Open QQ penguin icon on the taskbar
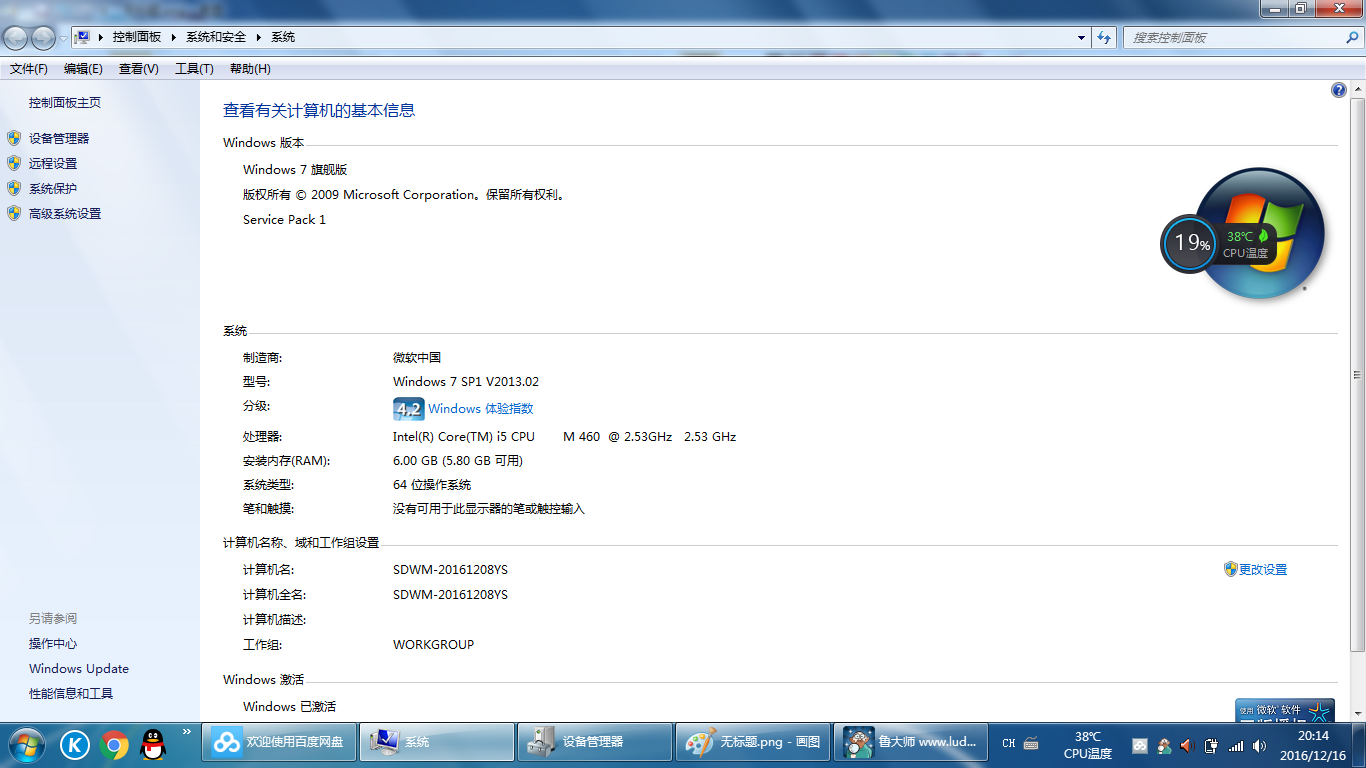 click(x=153, y=744)
